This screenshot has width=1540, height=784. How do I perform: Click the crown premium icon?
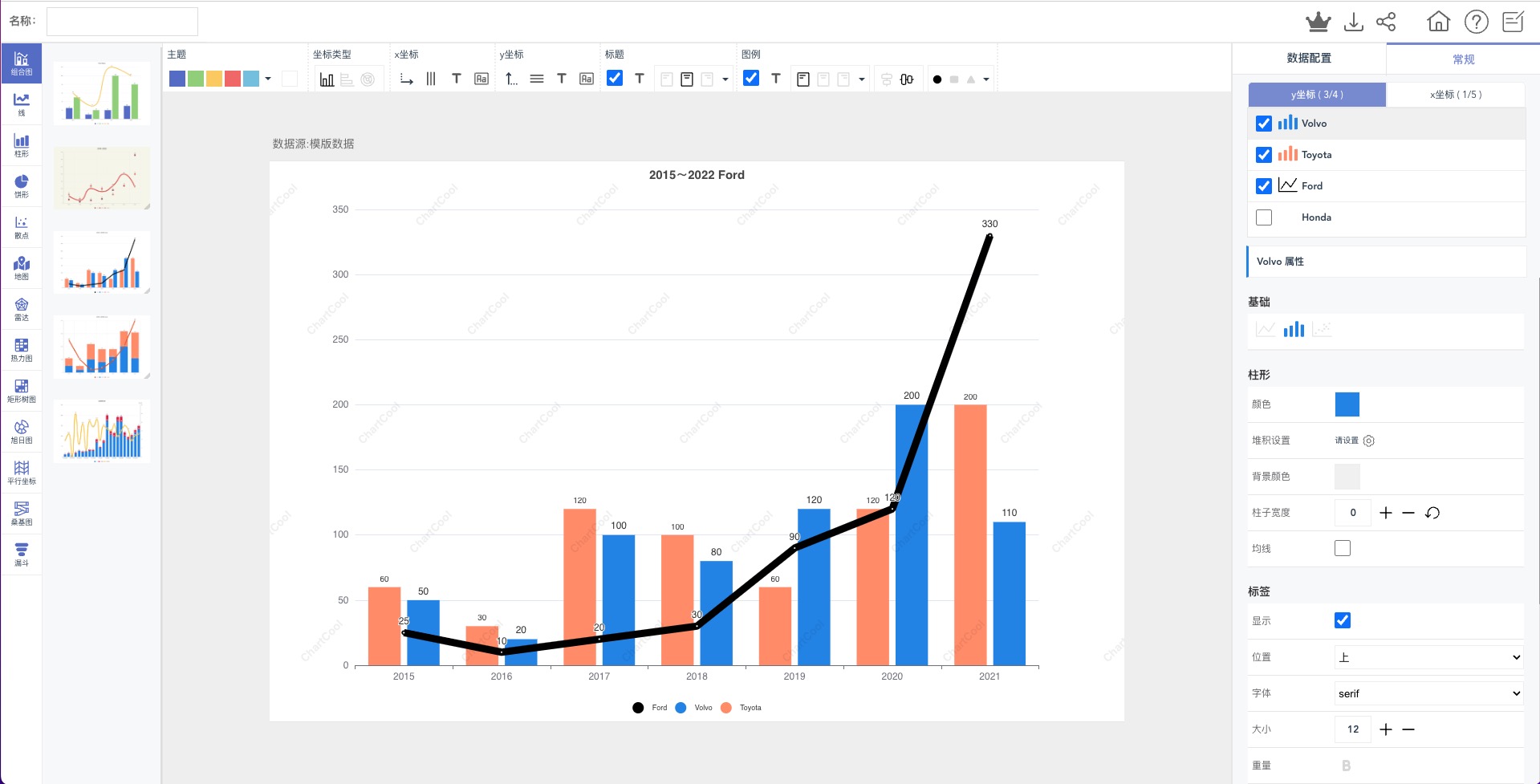1318,22
